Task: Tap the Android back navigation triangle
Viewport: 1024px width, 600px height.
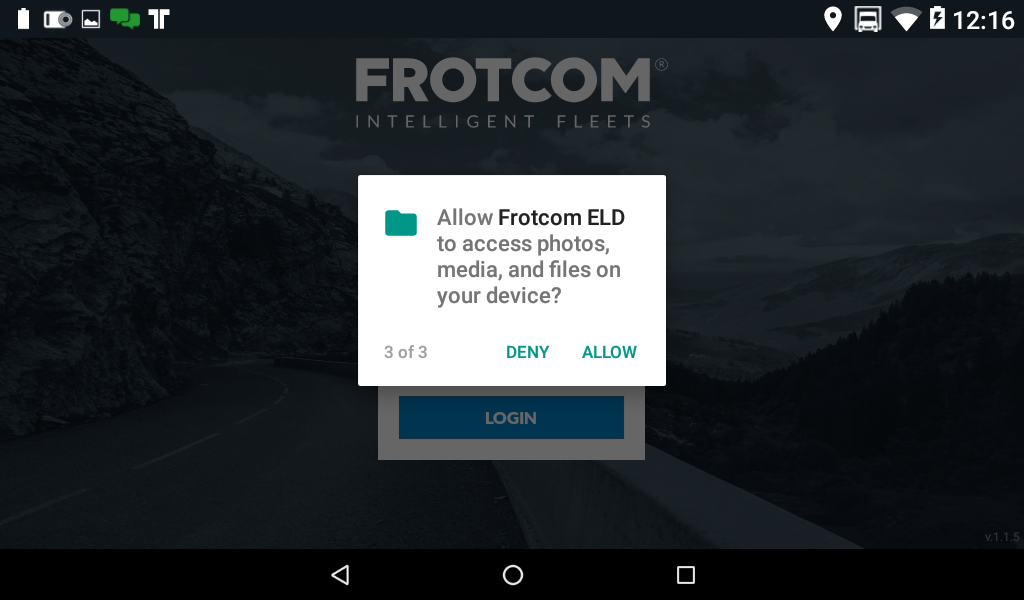Action: (x=340, y=575)
